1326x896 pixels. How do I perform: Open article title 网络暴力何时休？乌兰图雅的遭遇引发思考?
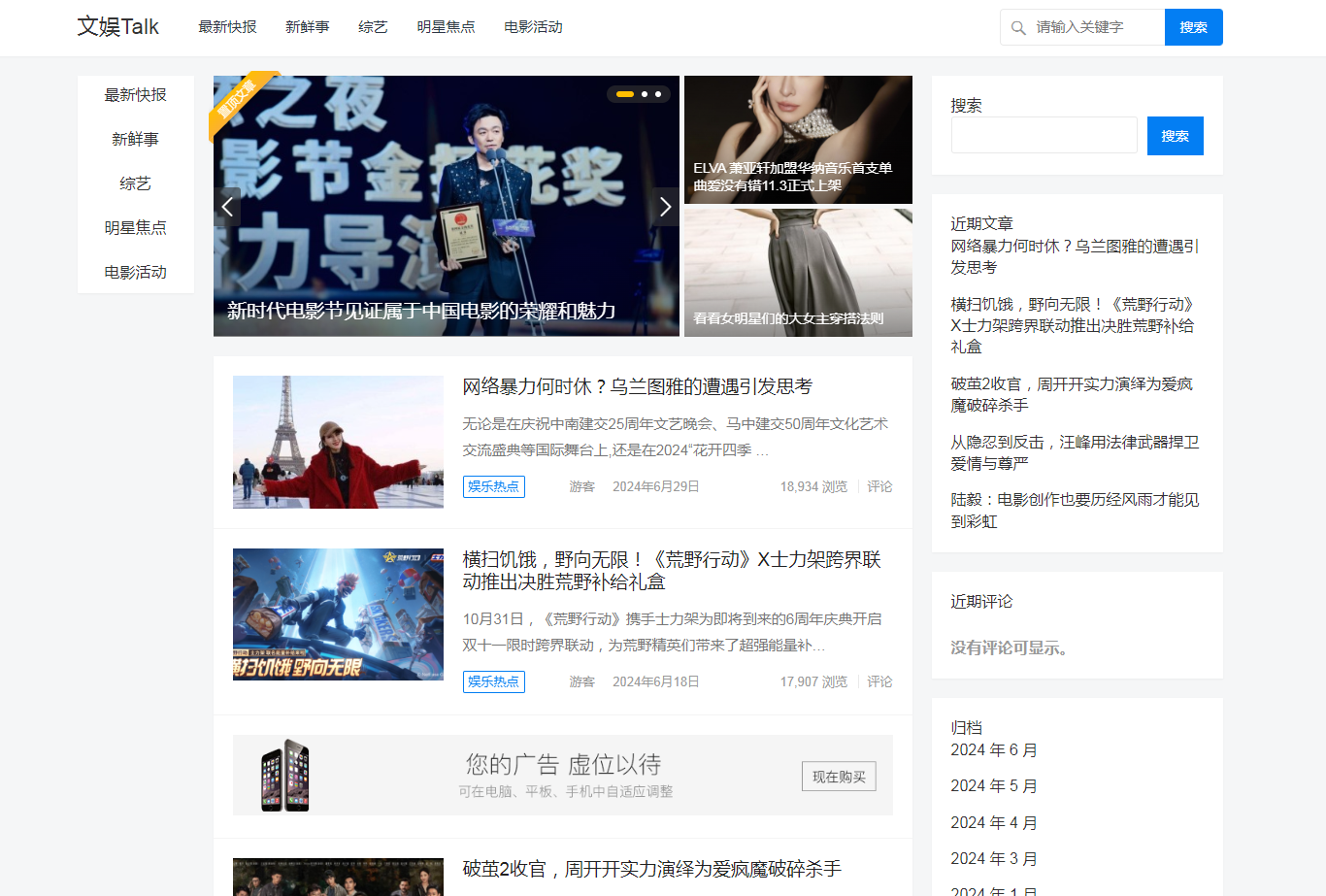pos(637,386)
